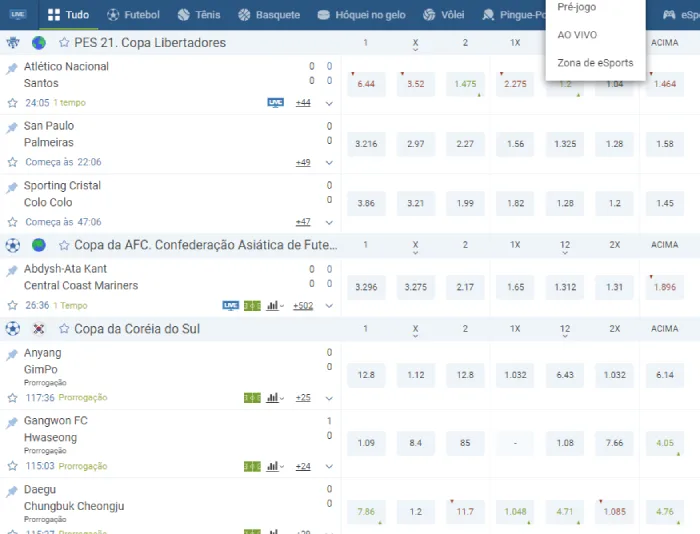700x534 pixels.
Task: Pin the Atlético Nacional vs Santos match
Action: [x=12, y=68]
